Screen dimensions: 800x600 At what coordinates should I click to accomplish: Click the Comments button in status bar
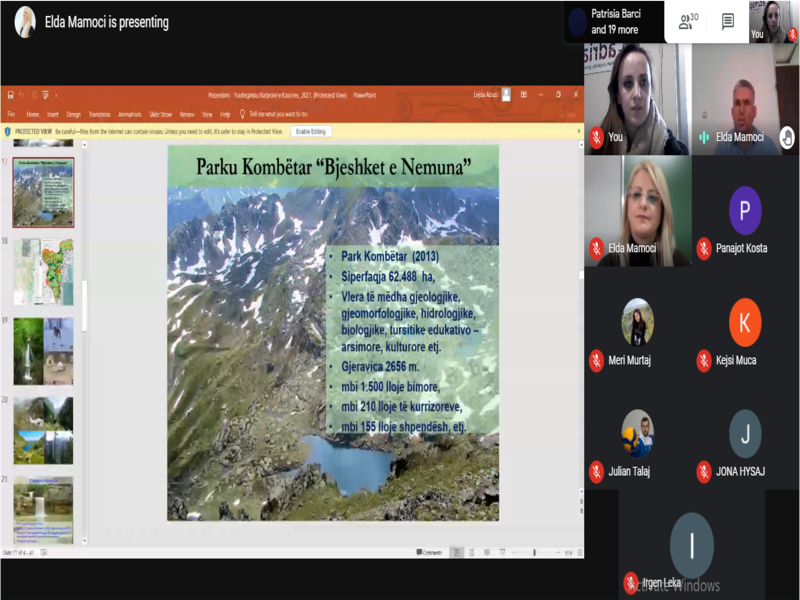click(429, 553)
